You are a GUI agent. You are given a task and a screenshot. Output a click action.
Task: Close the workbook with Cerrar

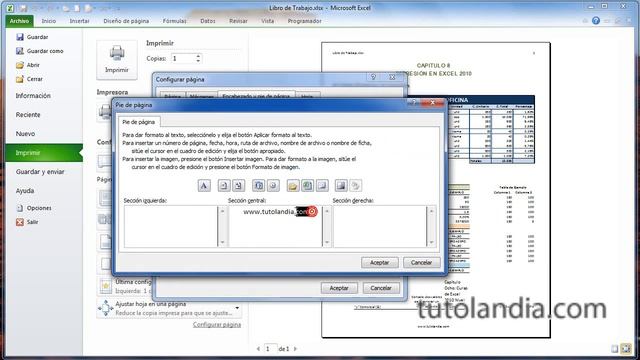[29, 79]
